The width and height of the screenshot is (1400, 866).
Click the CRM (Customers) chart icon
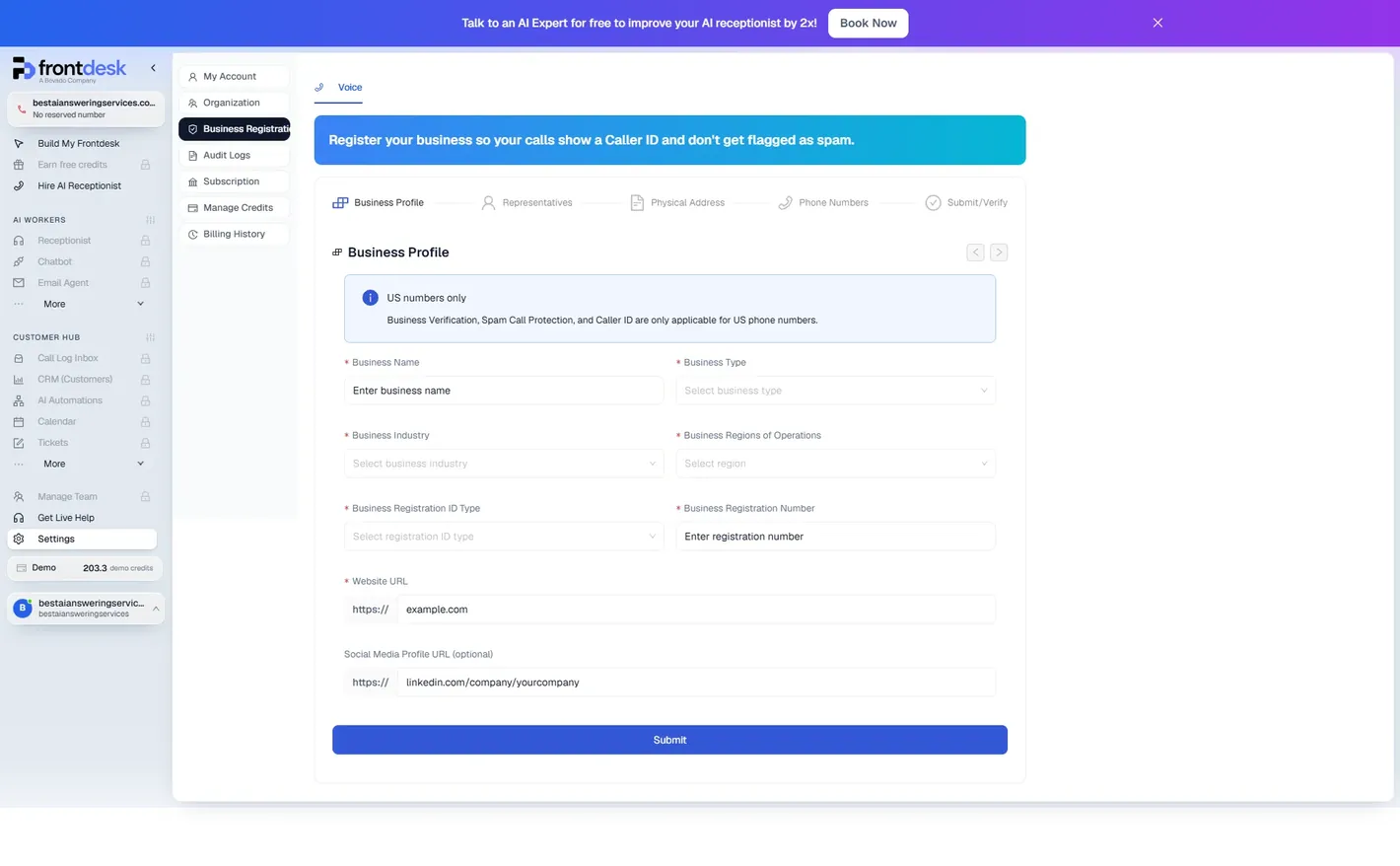[19, 380]
